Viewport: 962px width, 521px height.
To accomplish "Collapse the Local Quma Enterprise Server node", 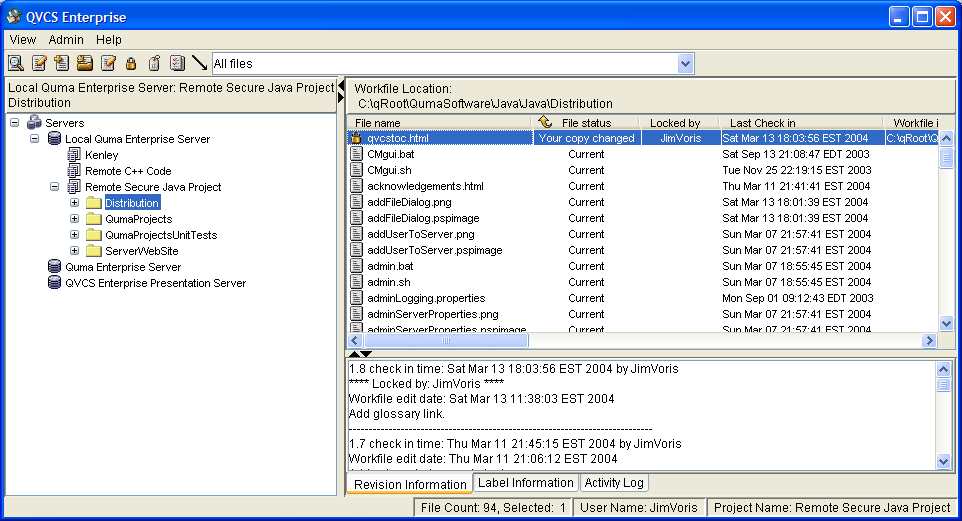I will 35,138.
